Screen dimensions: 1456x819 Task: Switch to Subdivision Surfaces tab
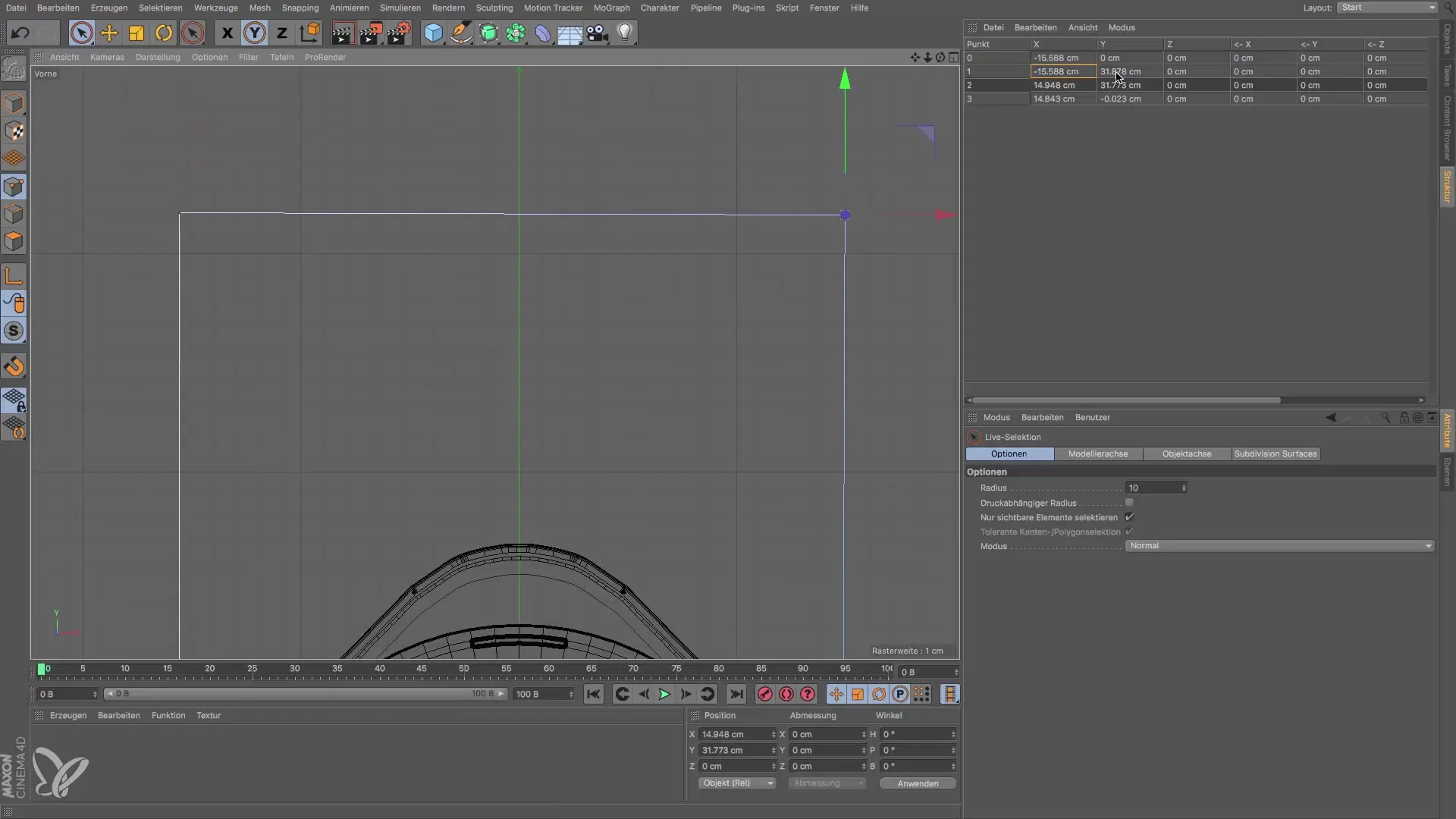tap(1276, 453)
